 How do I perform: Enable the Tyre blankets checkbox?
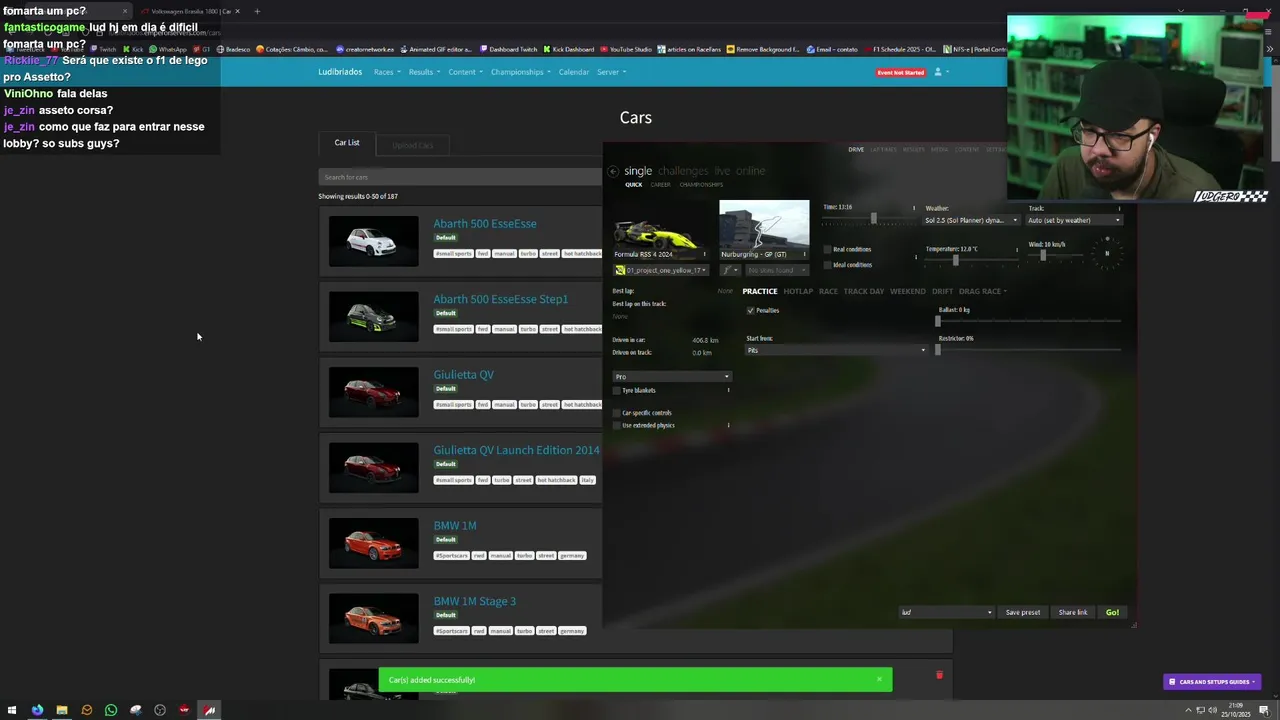(x=617, y=390)
